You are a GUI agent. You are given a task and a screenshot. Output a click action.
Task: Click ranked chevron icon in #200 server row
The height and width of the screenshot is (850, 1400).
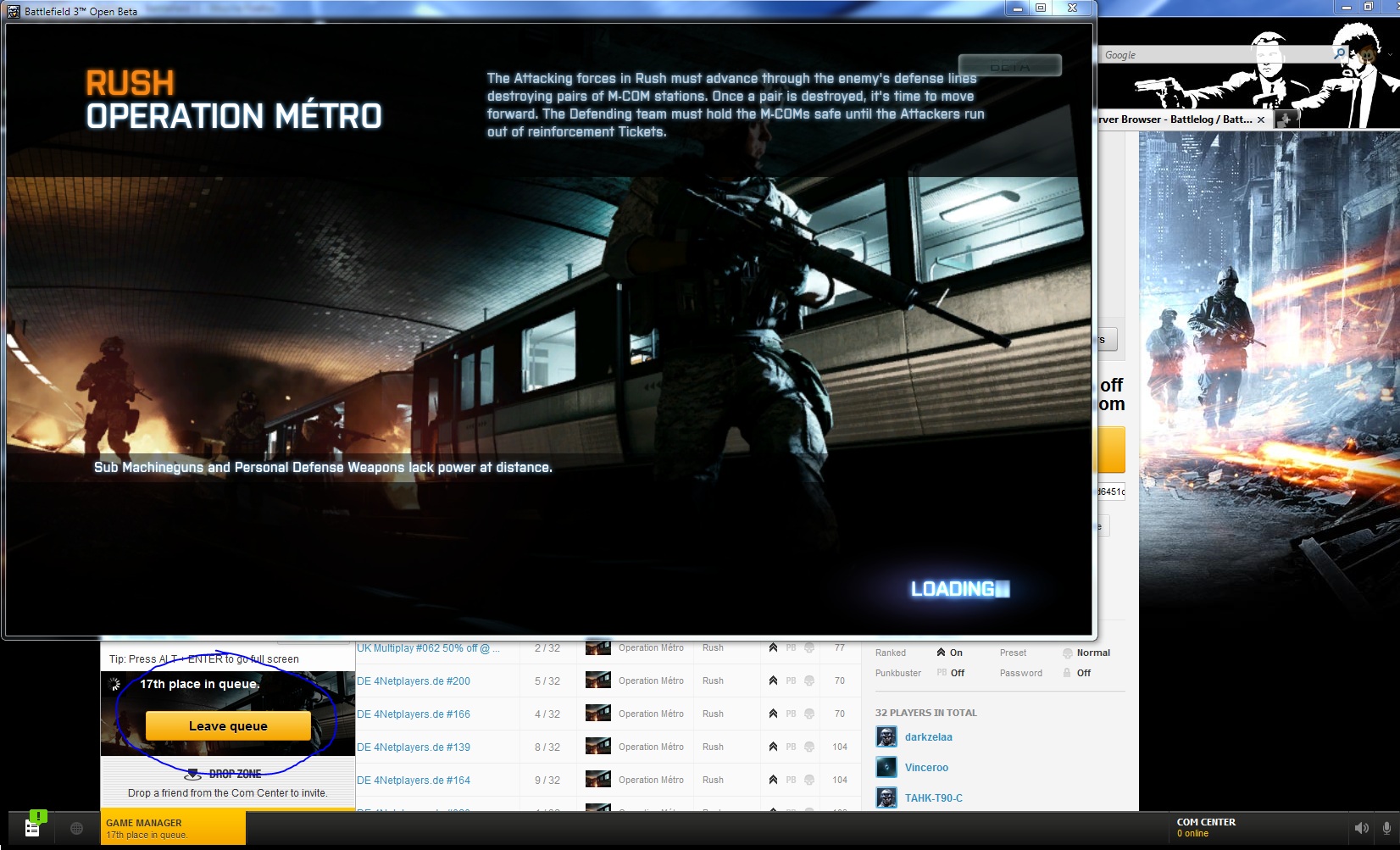(x=773, y=681)
